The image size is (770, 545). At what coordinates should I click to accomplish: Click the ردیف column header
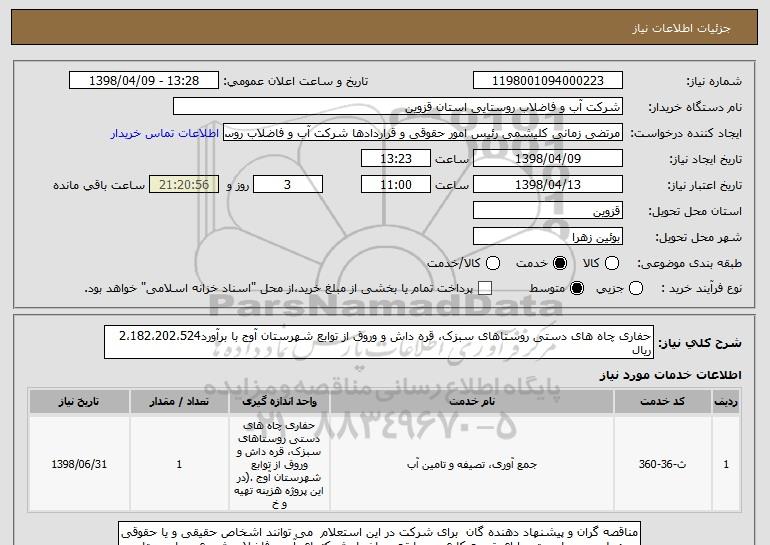pyautogui.click(x=726, y=402)
